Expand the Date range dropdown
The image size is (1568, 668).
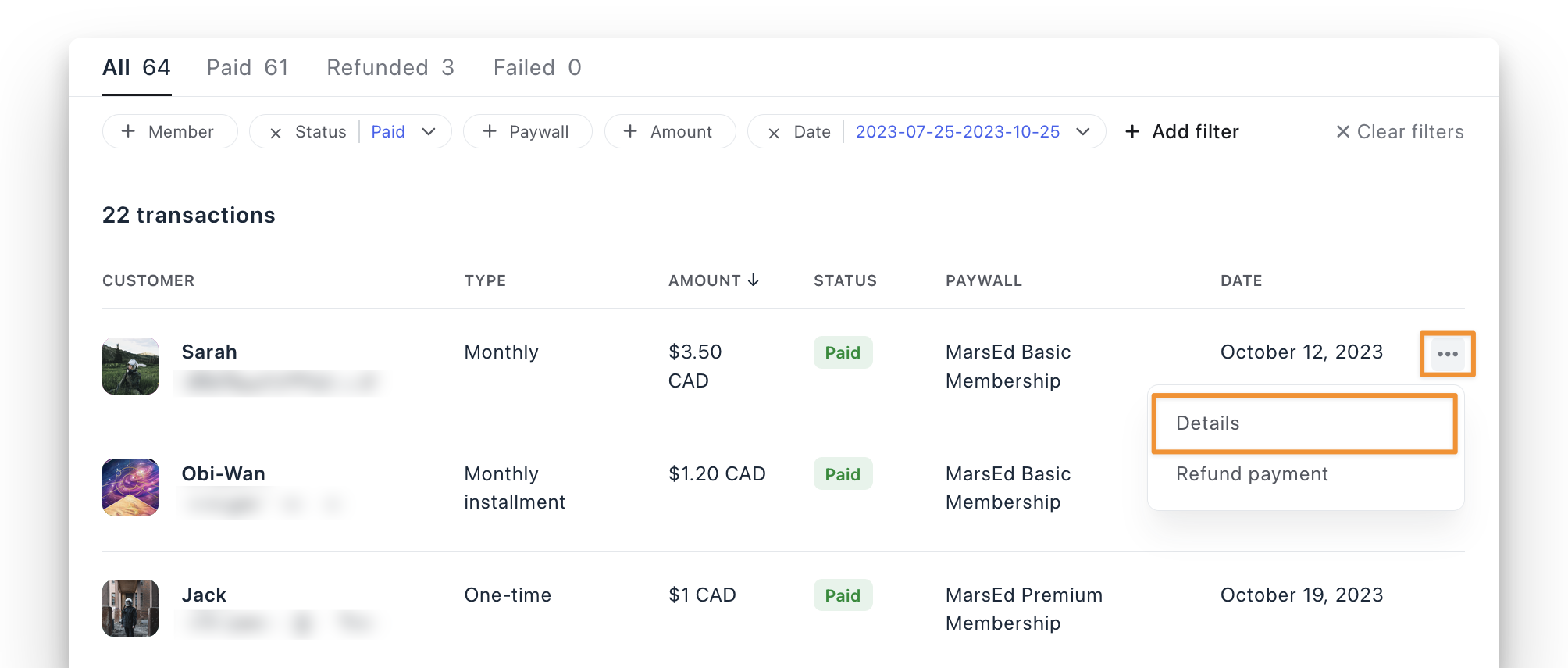tap(1084, 132)
